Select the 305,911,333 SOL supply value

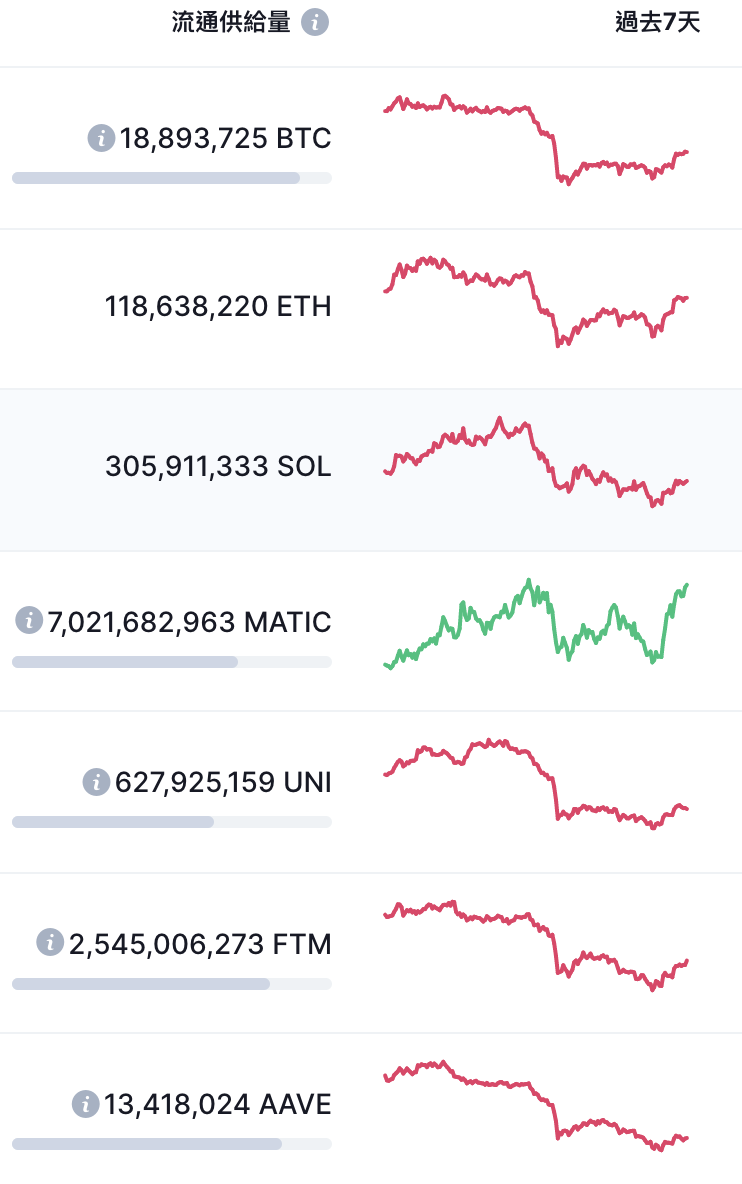click(x=218, y=467)
